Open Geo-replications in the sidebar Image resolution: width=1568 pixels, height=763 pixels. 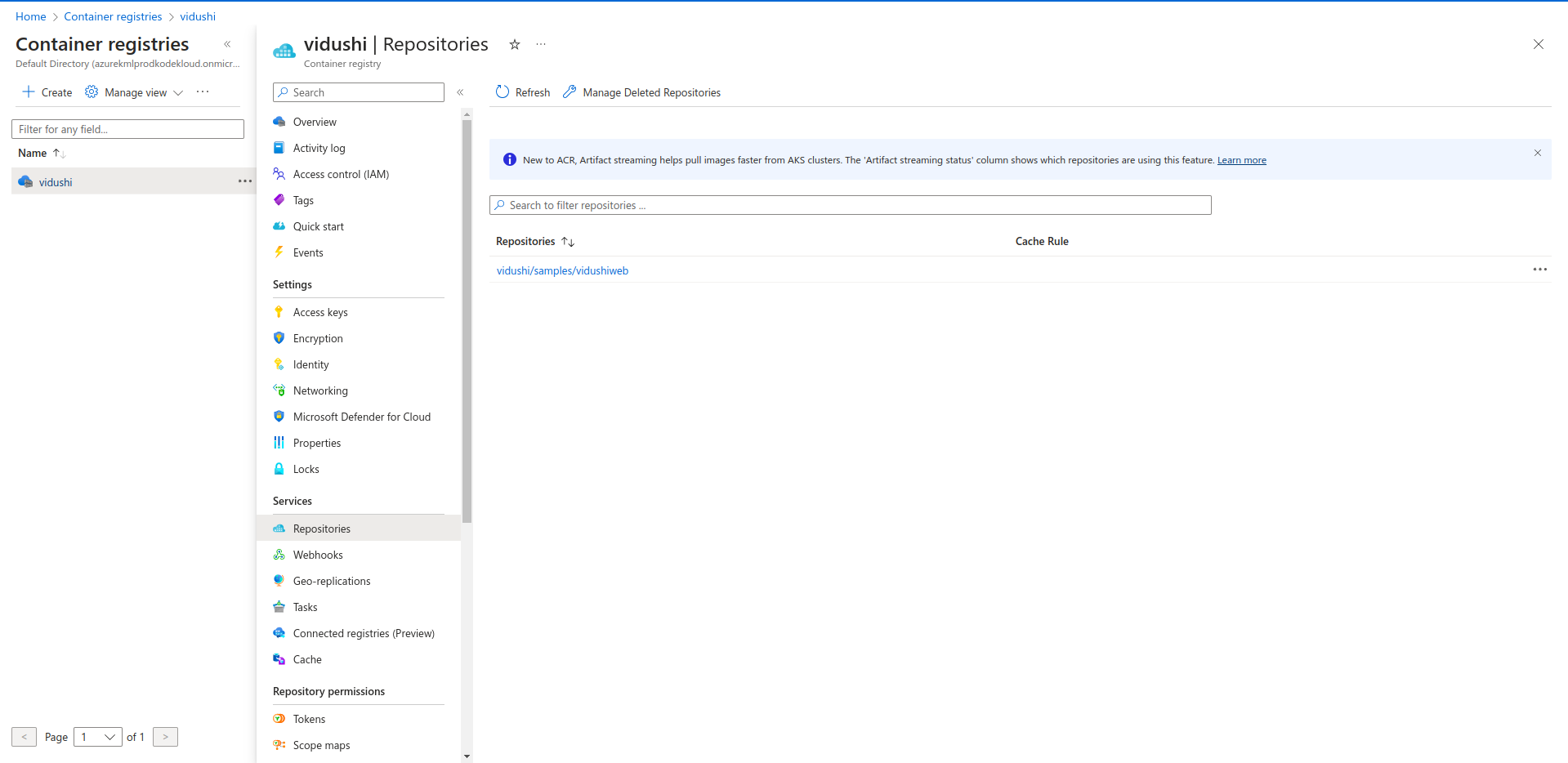tap(332, 581)
